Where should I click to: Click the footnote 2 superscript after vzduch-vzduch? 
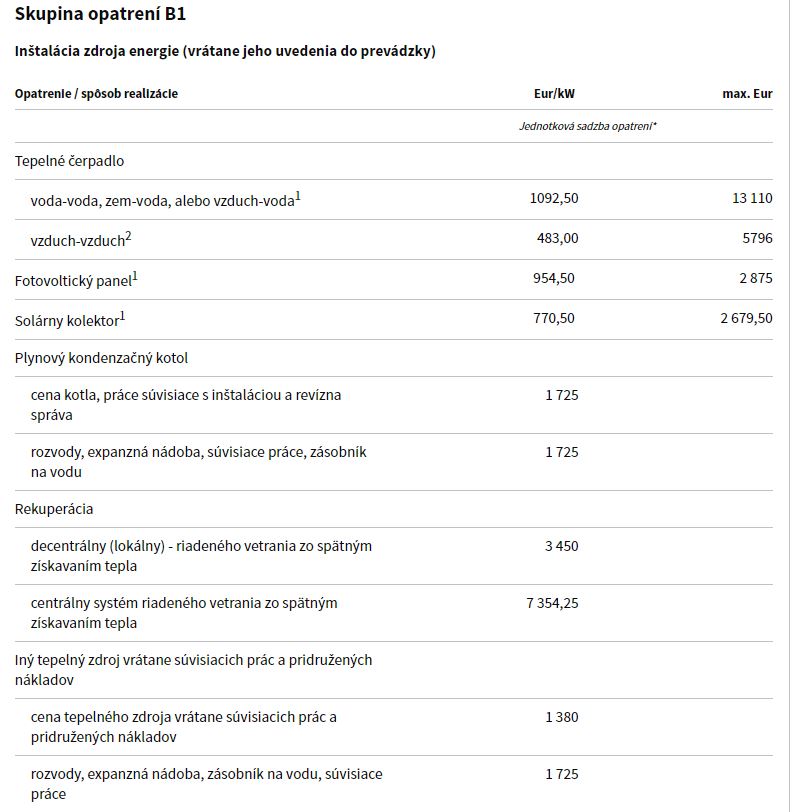(128, 237)
